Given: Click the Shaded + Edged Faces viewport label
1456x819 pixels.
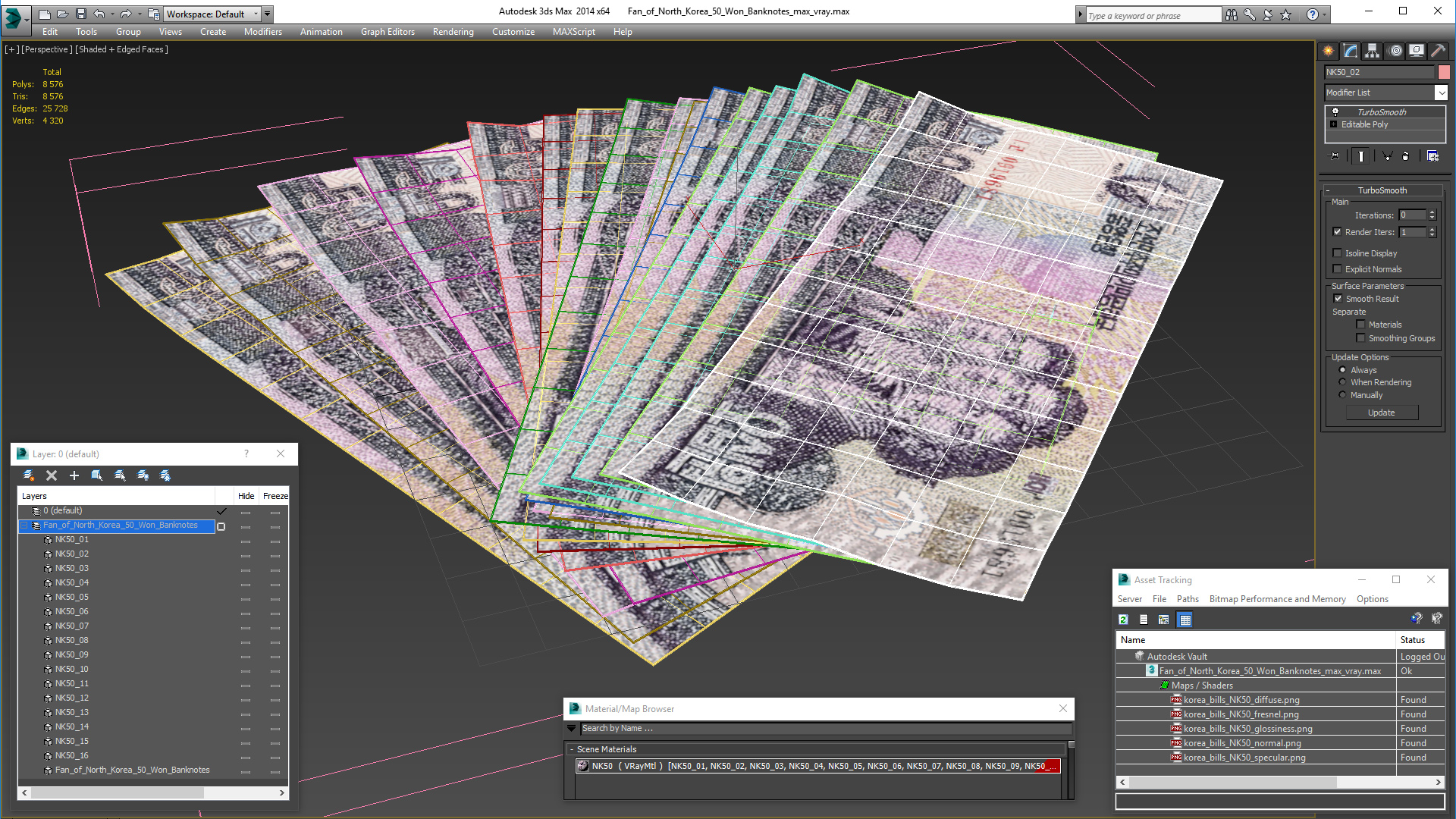Looking at the screenshot, I should [x=121, y=49].
